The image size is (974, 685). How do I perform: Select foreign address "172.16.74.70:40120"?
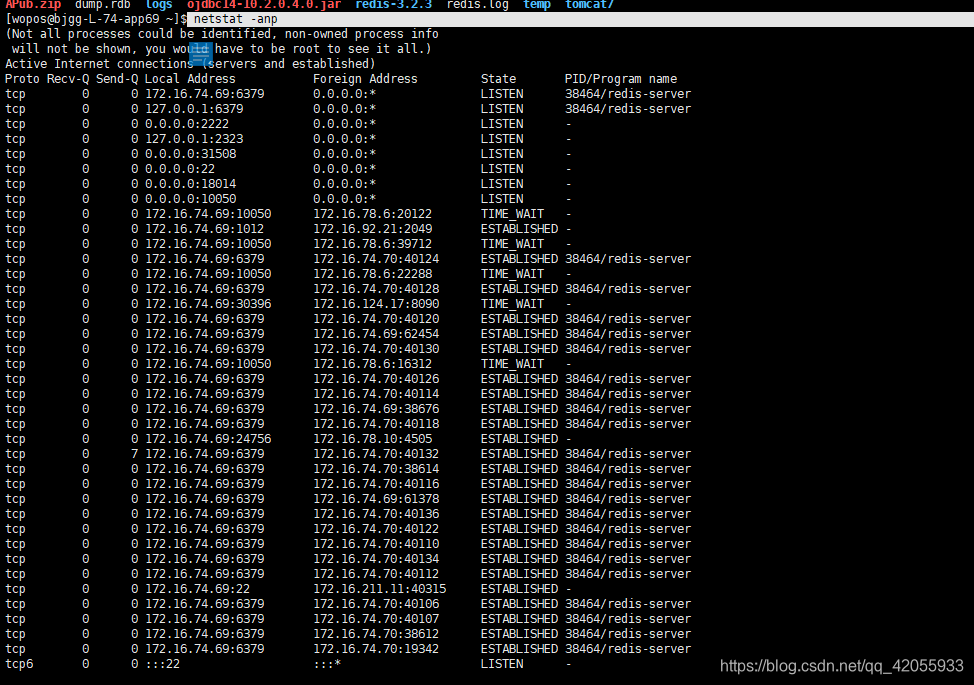point(376,319)
